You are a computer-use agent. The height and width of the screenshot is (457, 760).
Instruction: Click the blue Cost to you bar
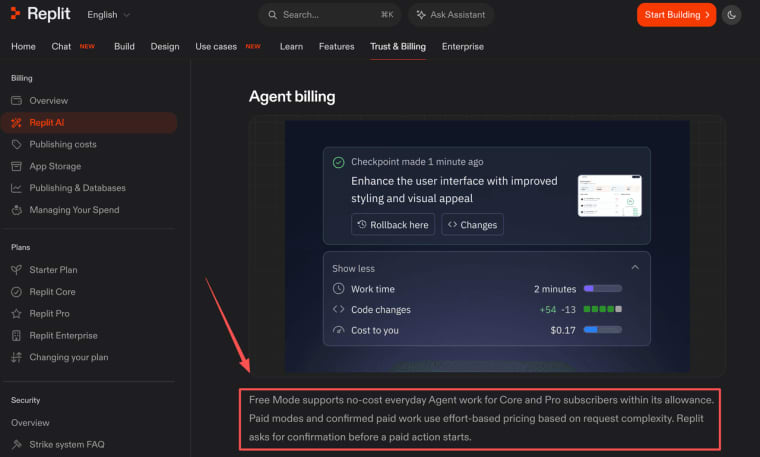point(602,330)
